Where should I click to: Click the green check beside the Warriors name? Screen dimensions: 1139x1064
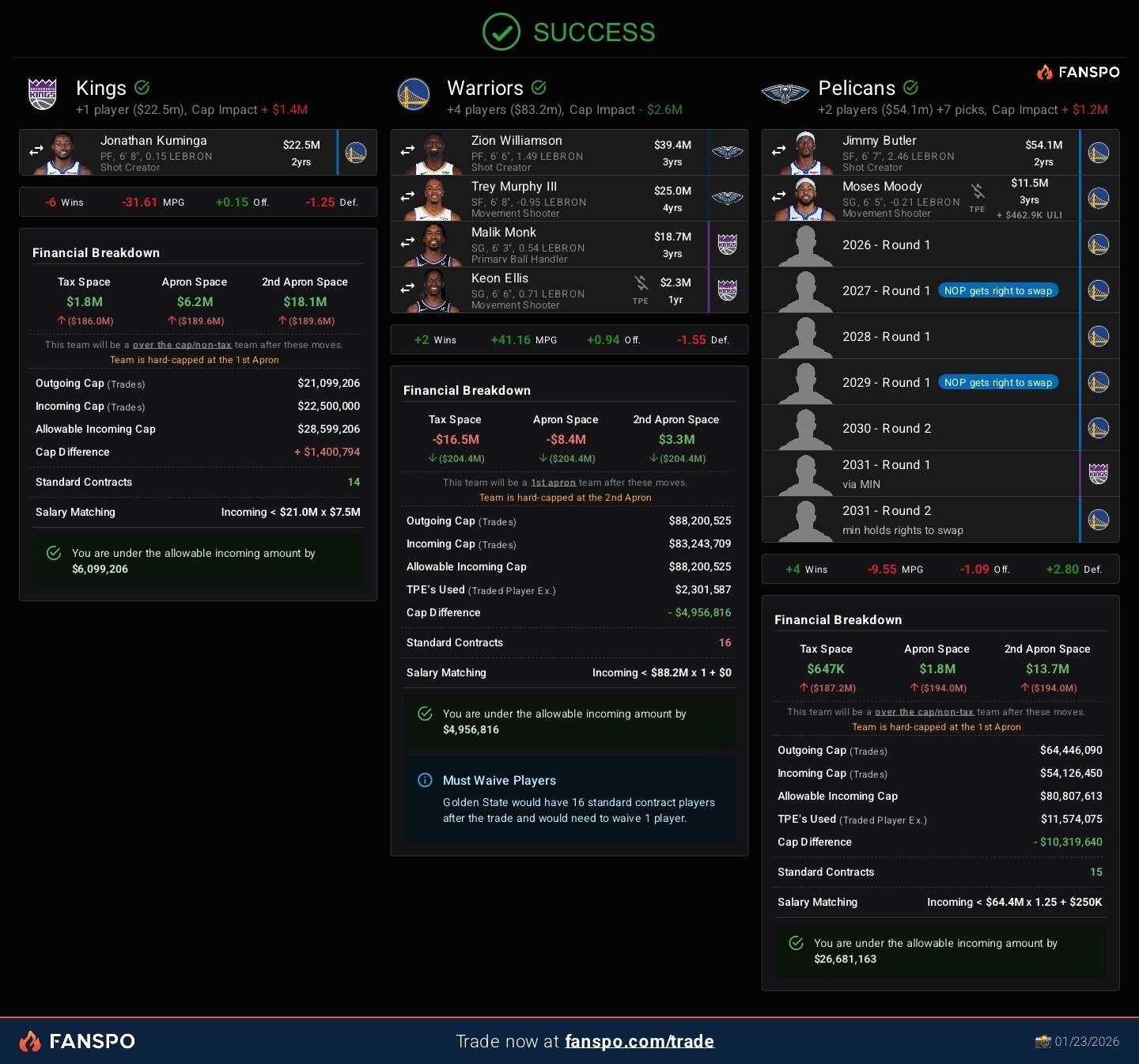click(x=539, y=87)
